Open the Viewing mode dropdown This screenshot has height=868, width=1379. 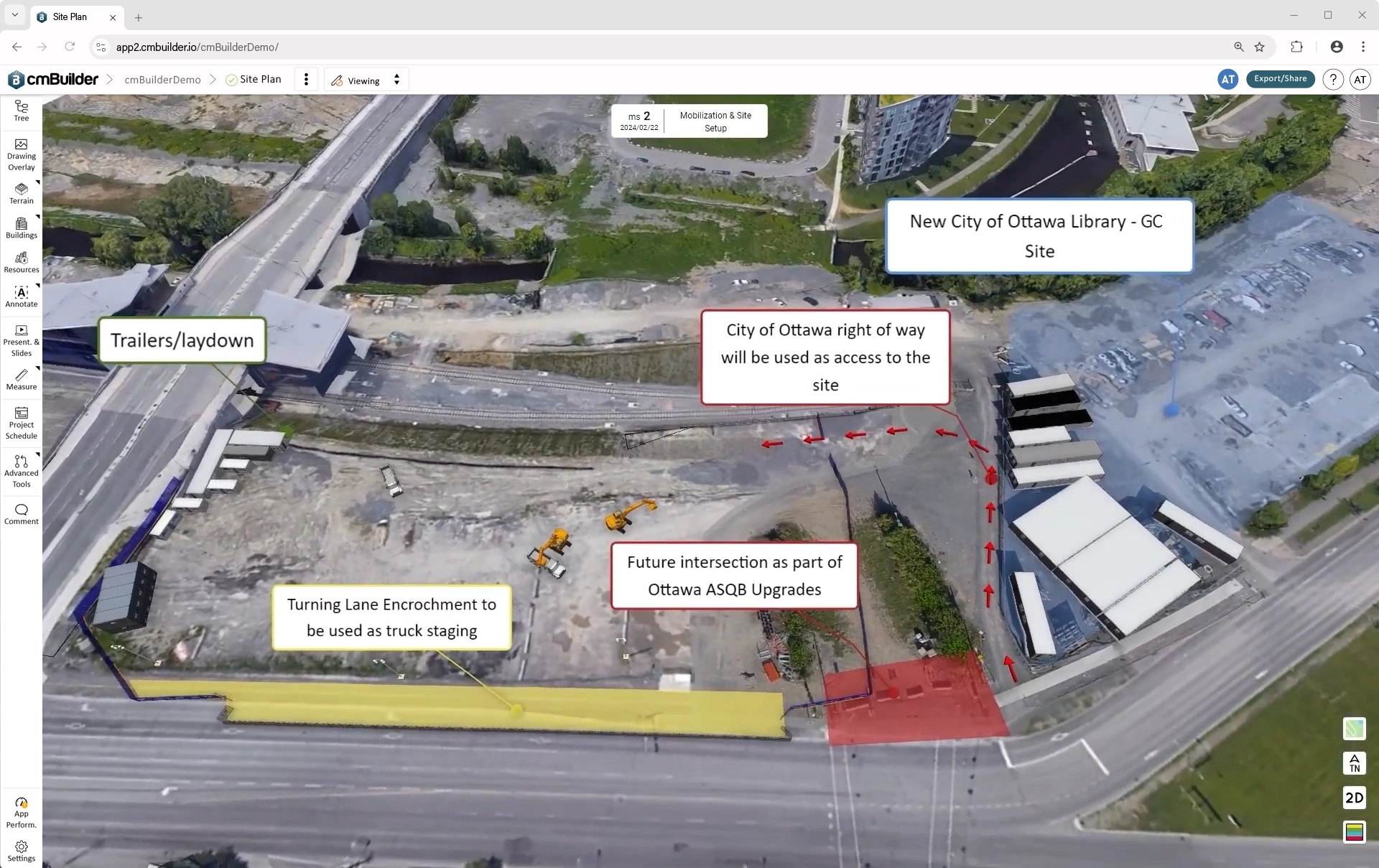(366, 80)
